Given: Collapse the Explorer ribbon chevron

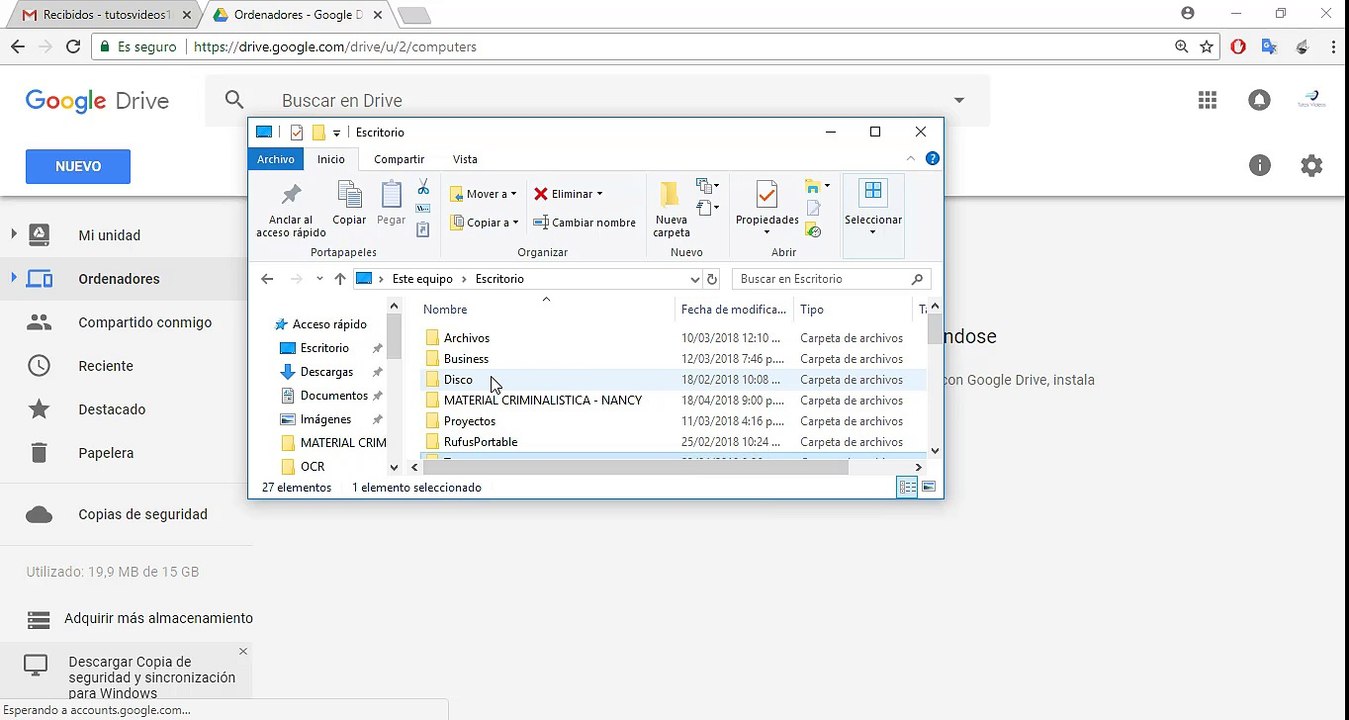Looking at the screenshot, I should click(911, 158).
